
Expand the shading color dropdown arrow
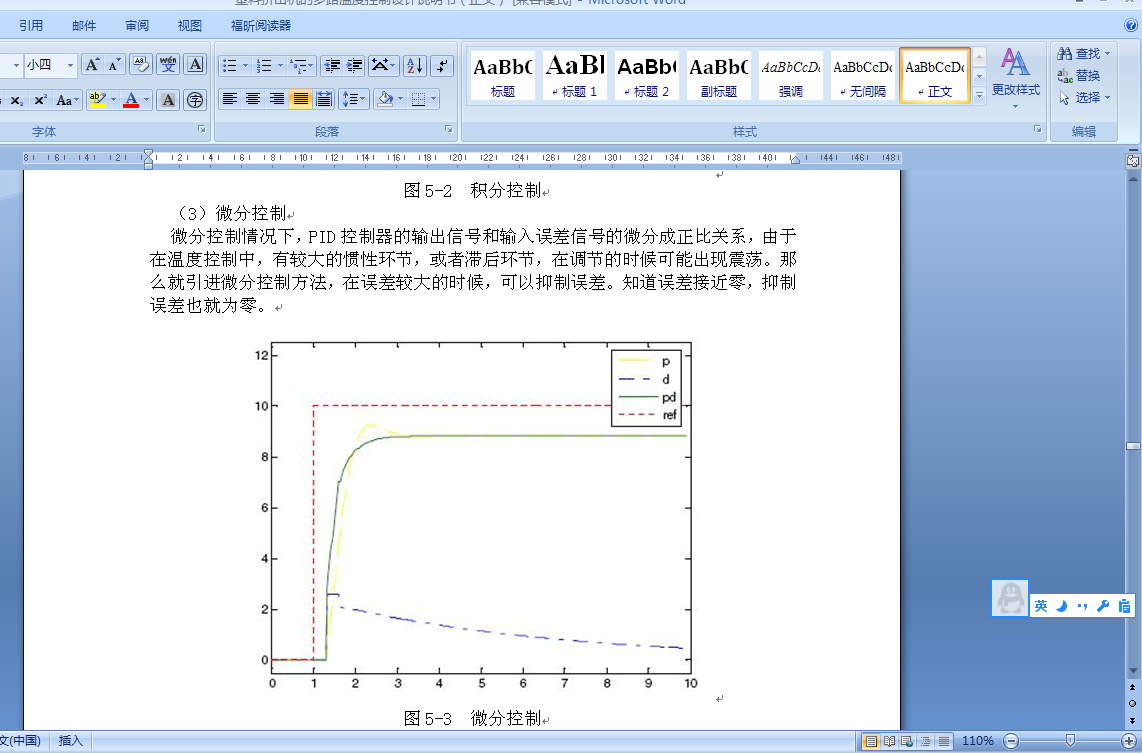point(400,99)
